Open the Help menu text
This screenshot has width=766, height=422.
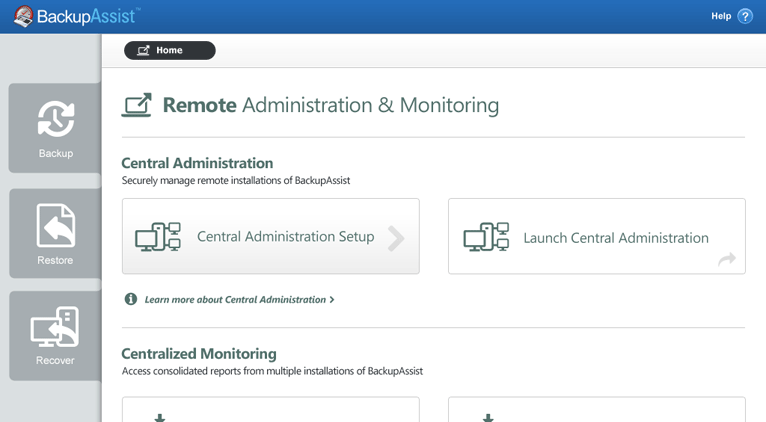point(721,16)
